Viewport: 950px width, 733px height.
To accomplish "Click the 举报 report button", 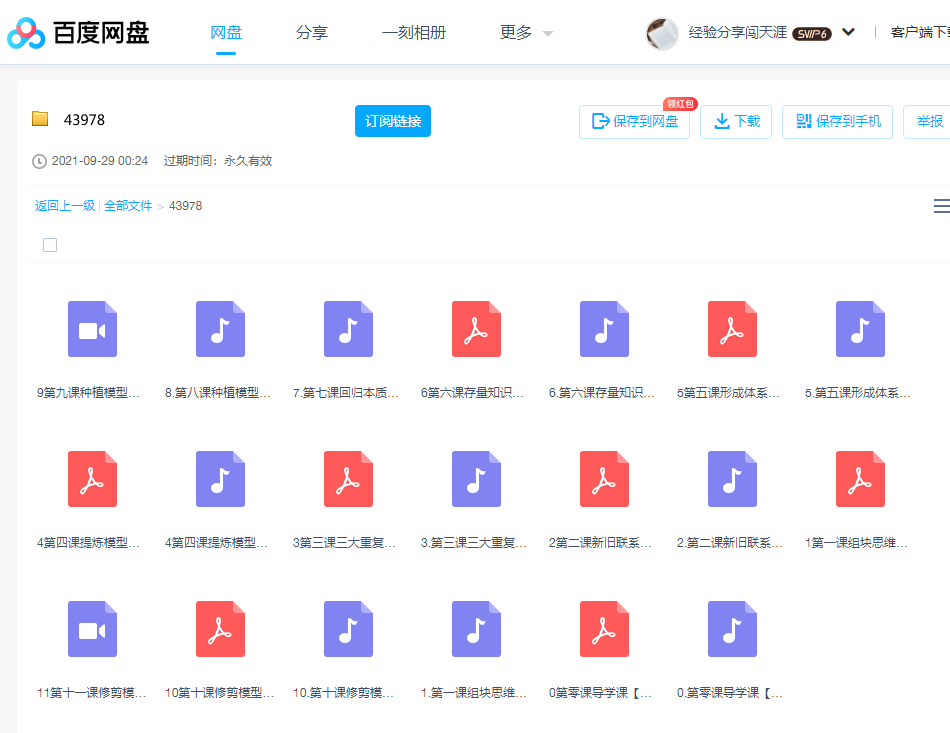I will [928, 122].
